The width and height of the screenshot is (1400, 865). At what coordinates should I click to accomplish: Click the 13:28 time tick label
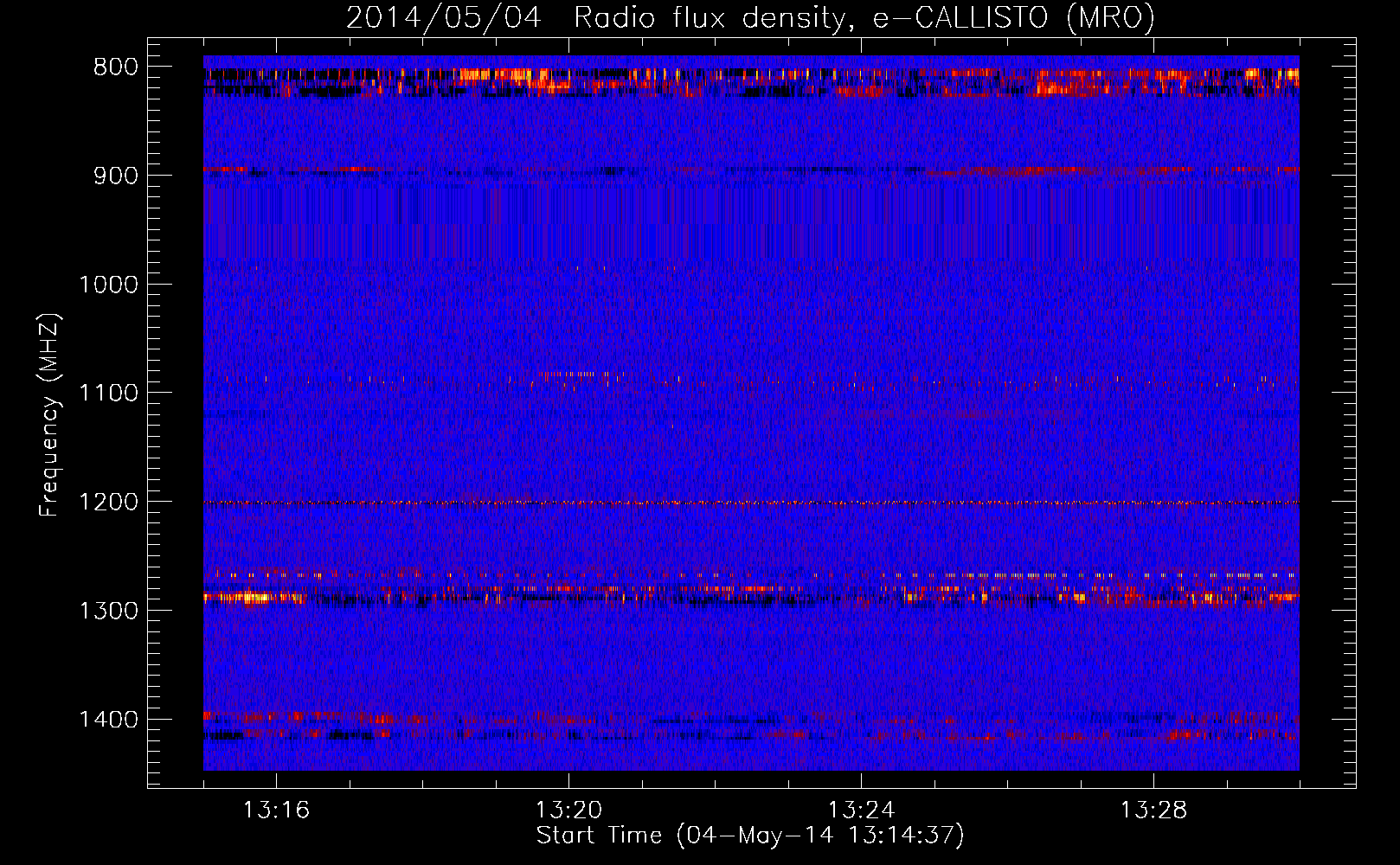click(1153, 811)
